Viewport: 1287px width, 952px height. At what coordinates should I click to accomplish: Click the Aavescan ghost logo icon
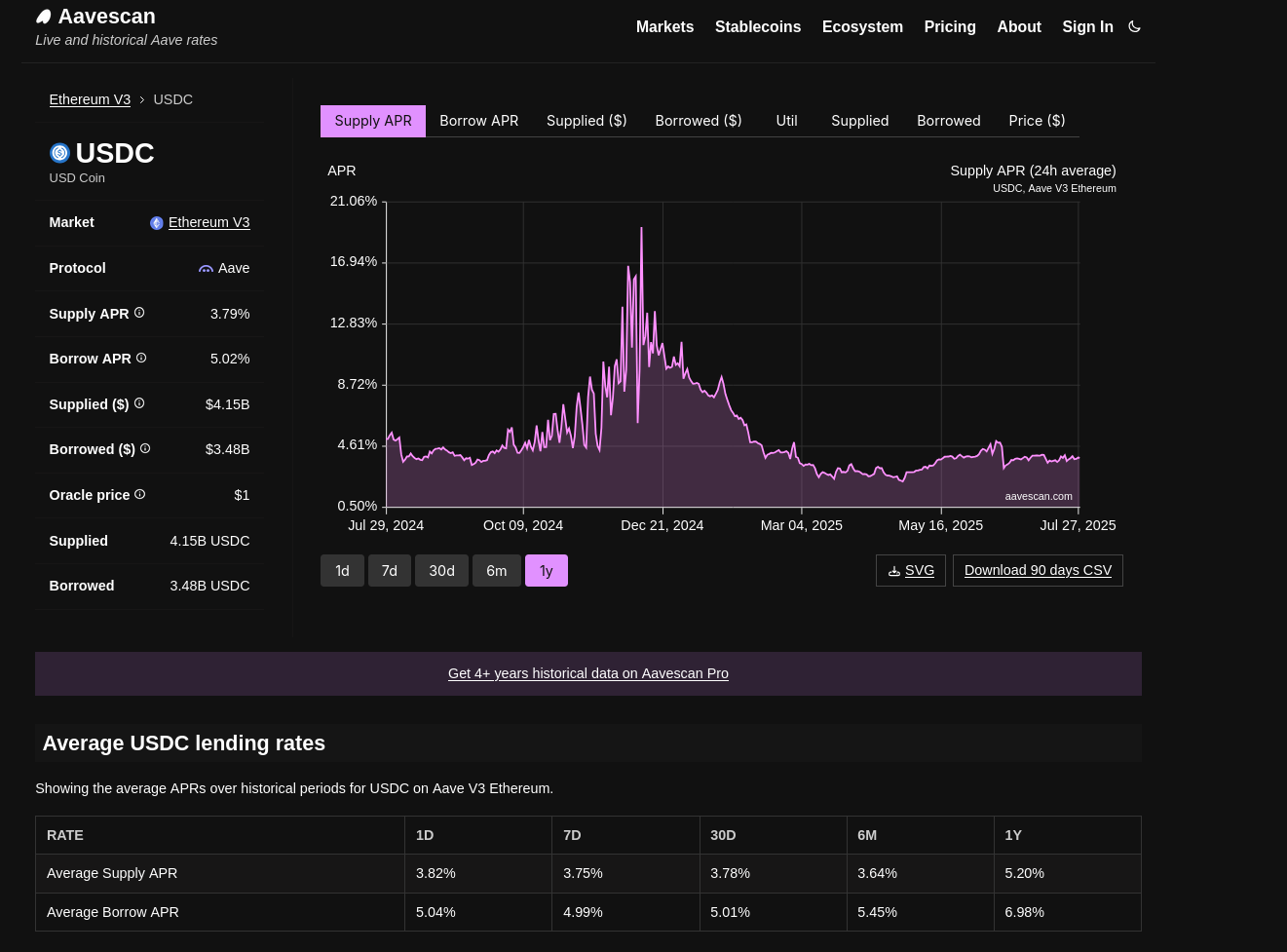coord(43,17)
